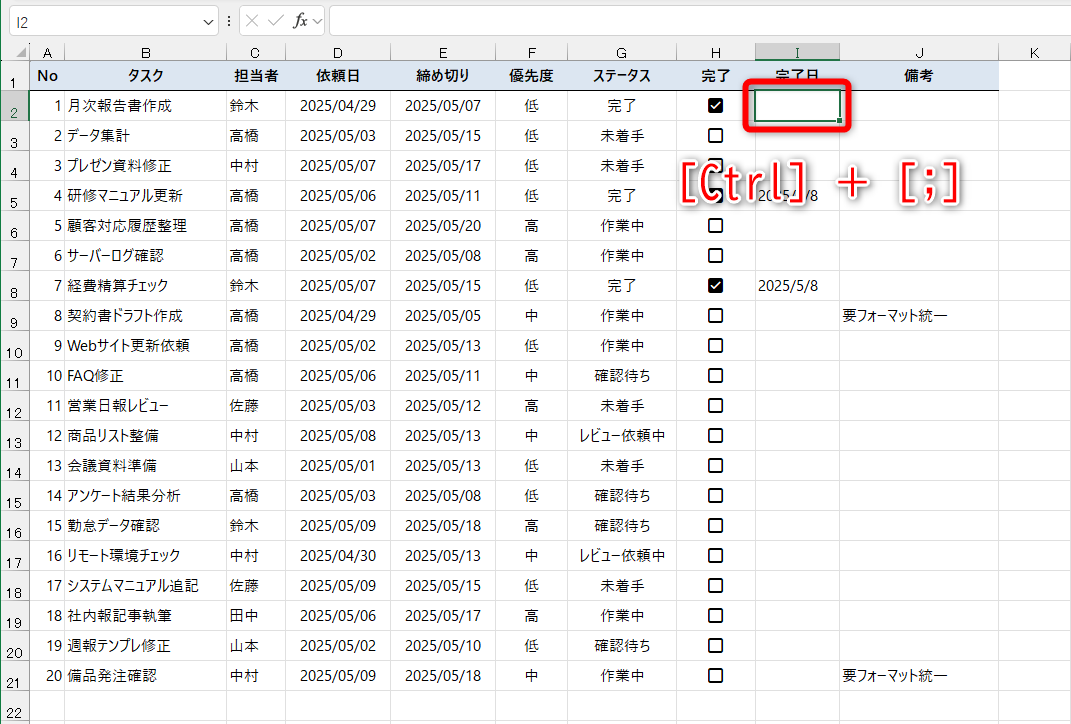Open the Name Box dropdown arrow
The image size is (1071, 724).
[x=207, y=20]
